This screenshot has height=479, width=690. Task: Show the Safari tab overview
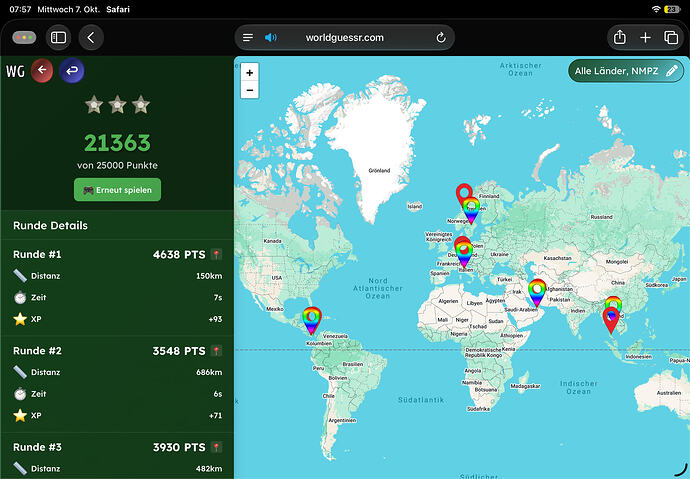click(671, 38)
